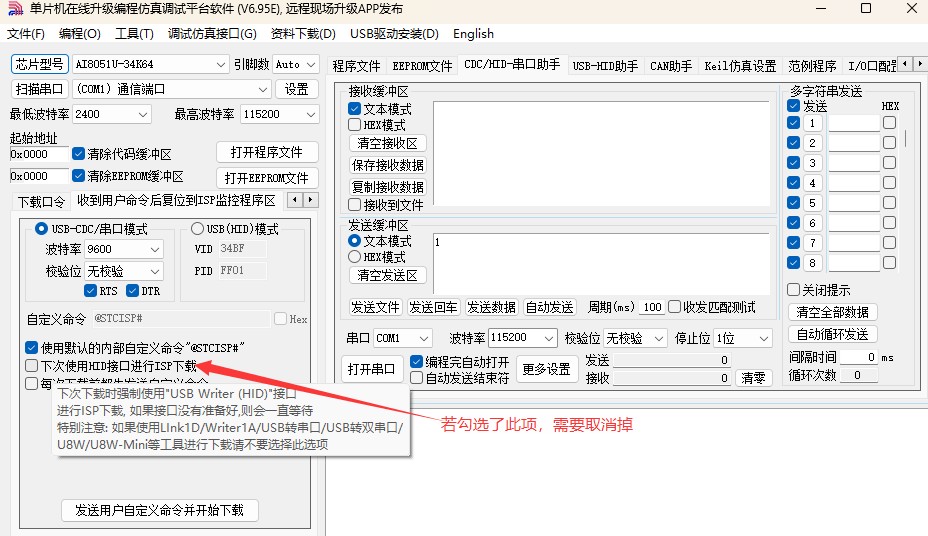Expand the chip model AI8051U-34K64 dropdown
The image size is (928, 536).
coord(220,64)
